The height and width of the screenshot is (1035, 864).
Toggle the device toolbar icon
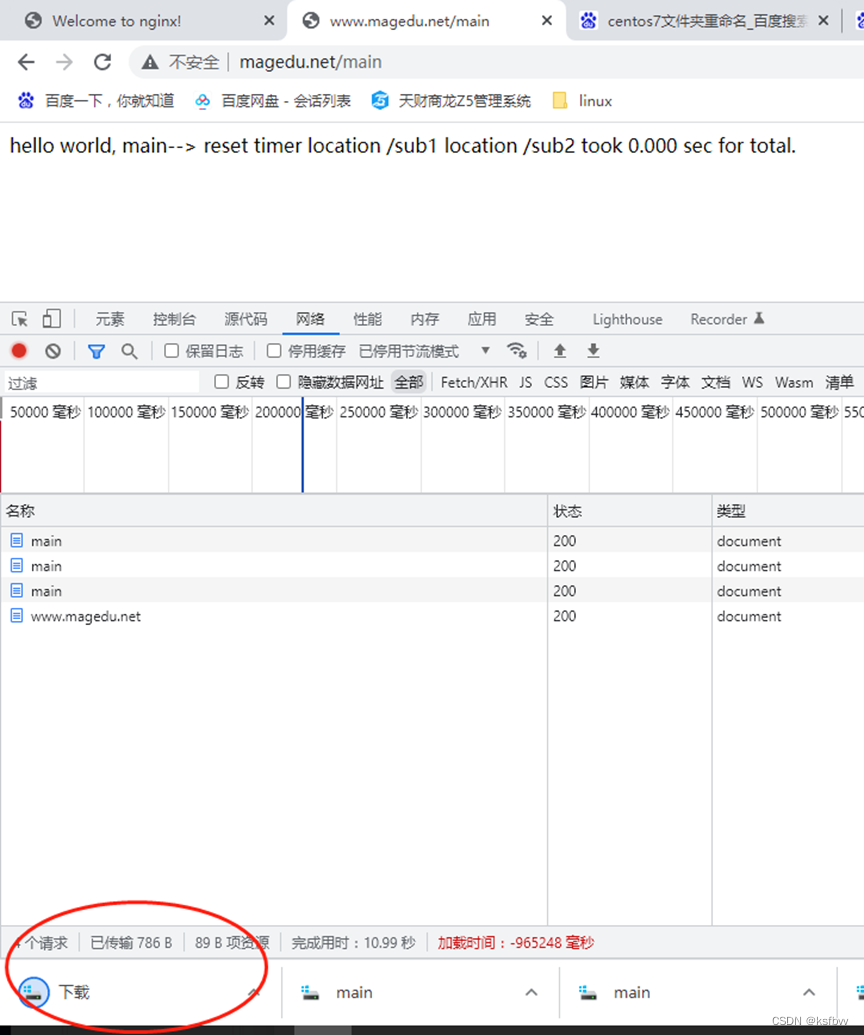51,319
